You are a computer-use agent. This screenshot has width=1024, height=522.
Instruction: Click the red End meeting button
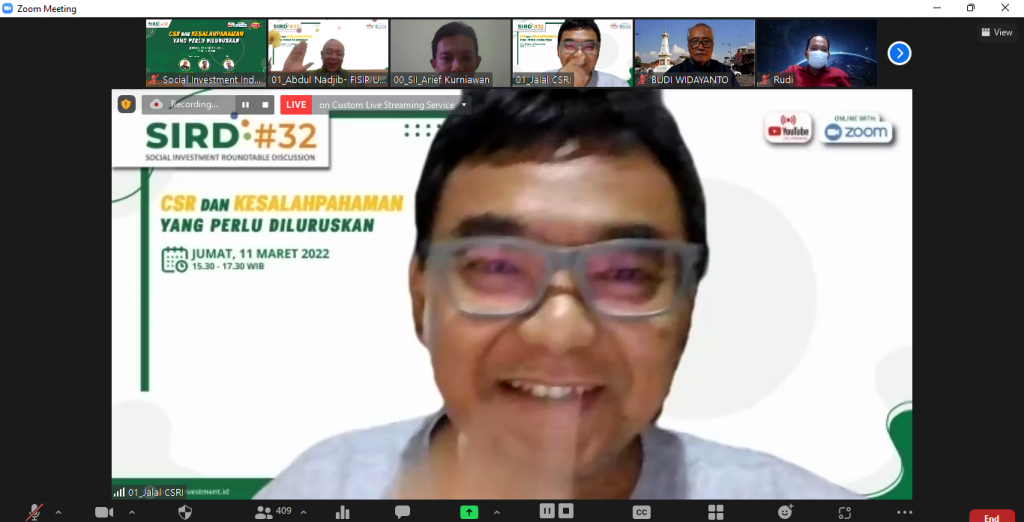(x=991, y=516)
